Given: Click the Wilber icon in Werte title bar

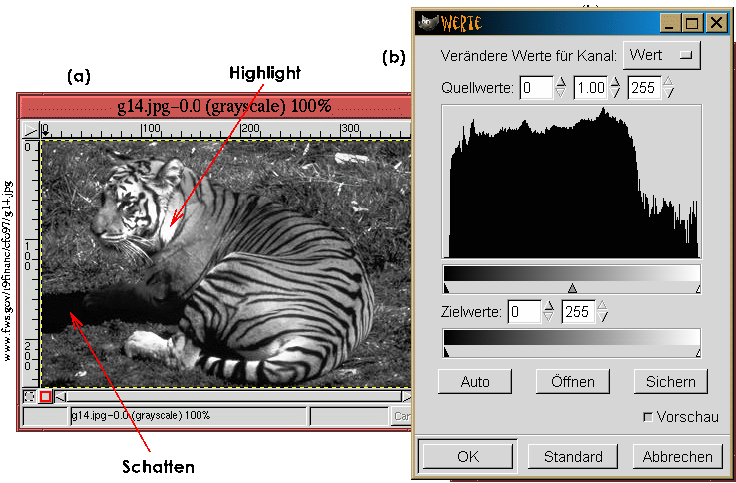Looking at the screenshot, I should point(428,22).
